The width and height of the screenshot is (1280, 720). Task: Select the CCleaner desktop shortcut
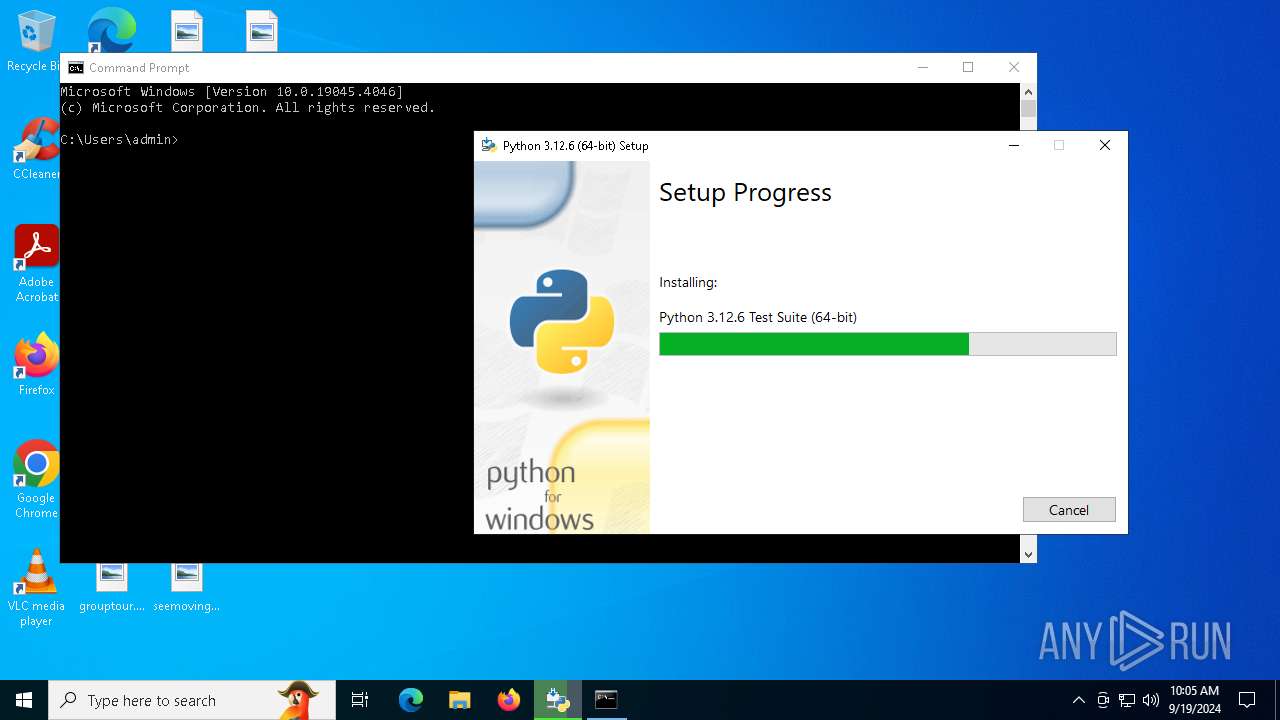coord(36,150)
